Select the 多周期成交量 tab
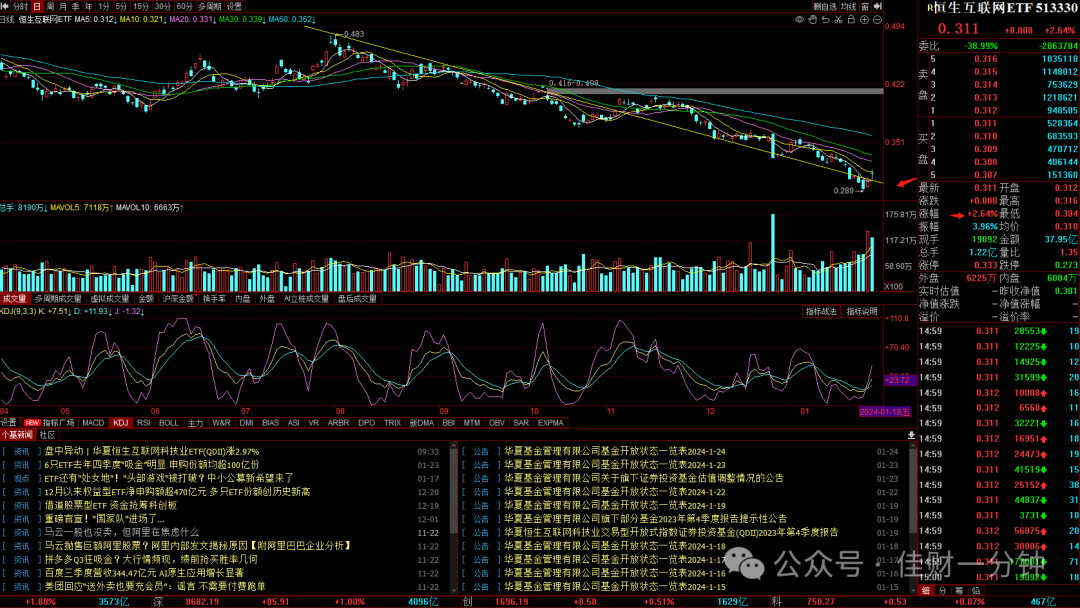 59,299
